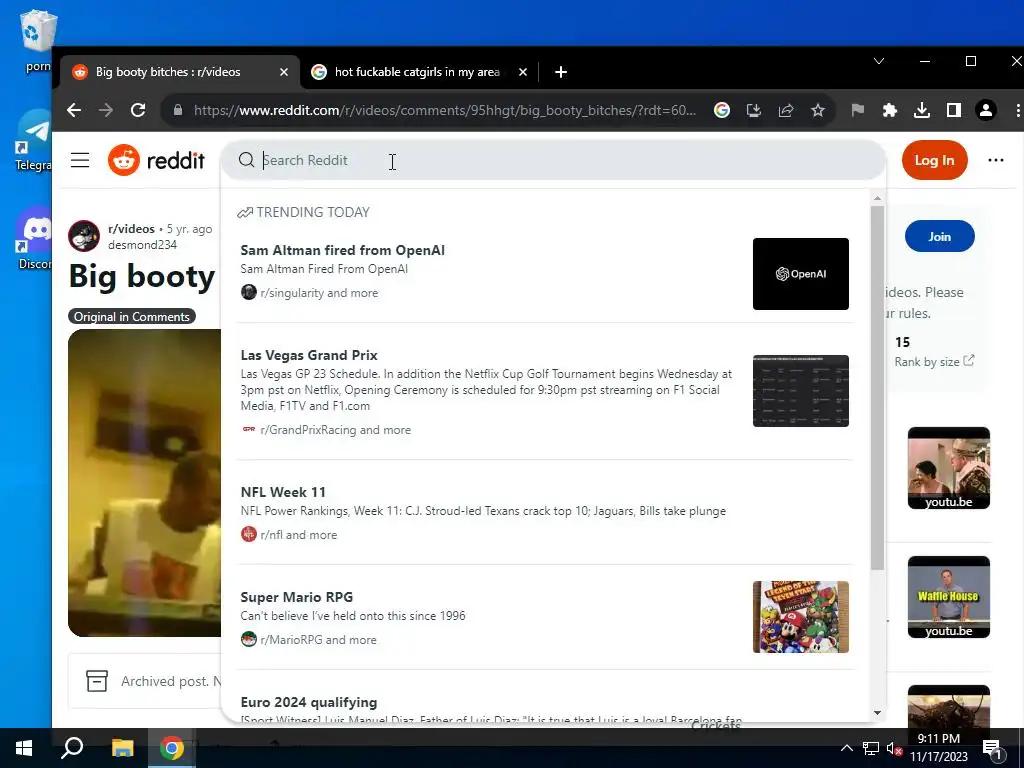Bookmark this page with the star icon

pyautogui.click(x=818, y=110)
